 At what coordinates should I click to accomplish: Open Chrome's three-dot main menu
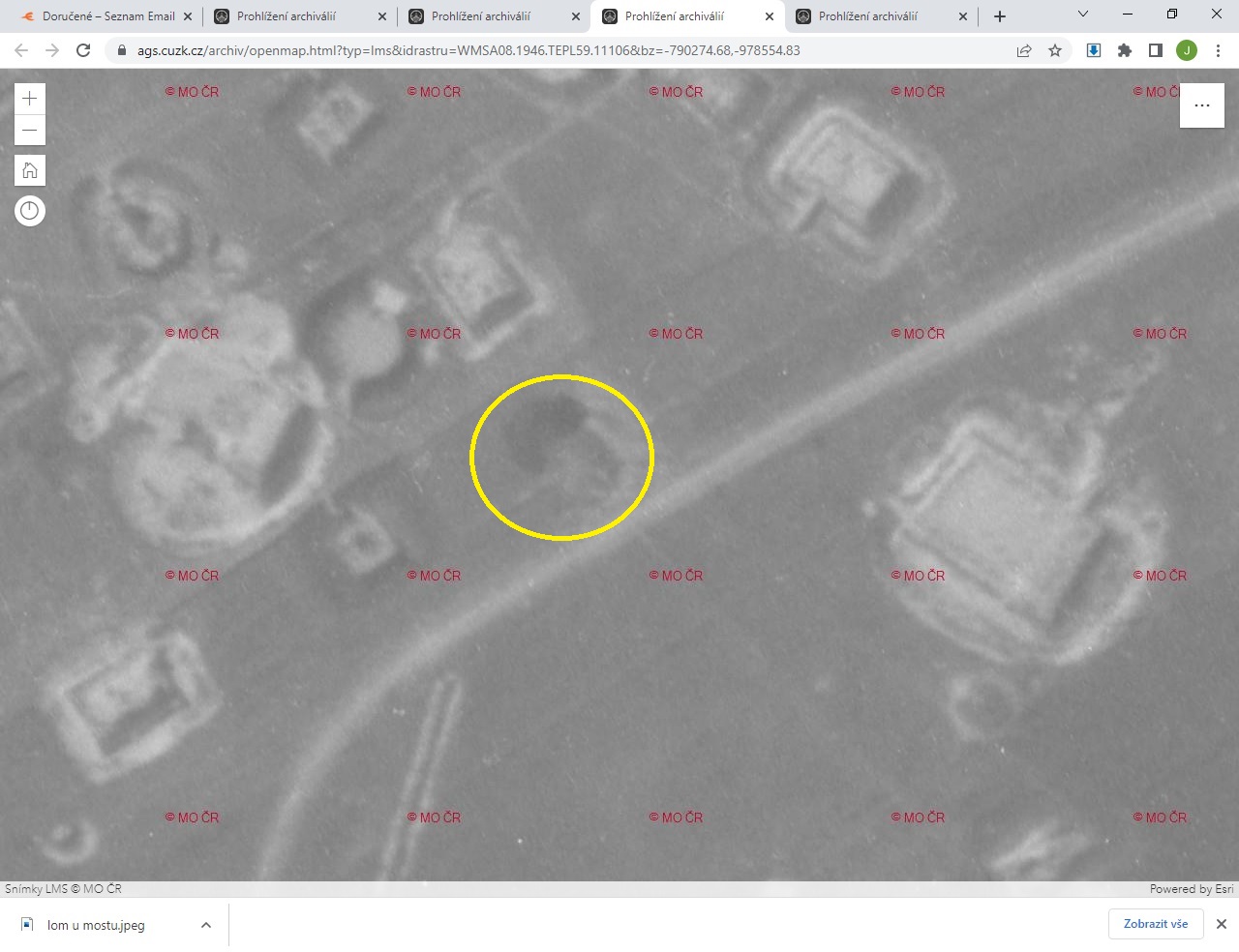(1218, 50)
